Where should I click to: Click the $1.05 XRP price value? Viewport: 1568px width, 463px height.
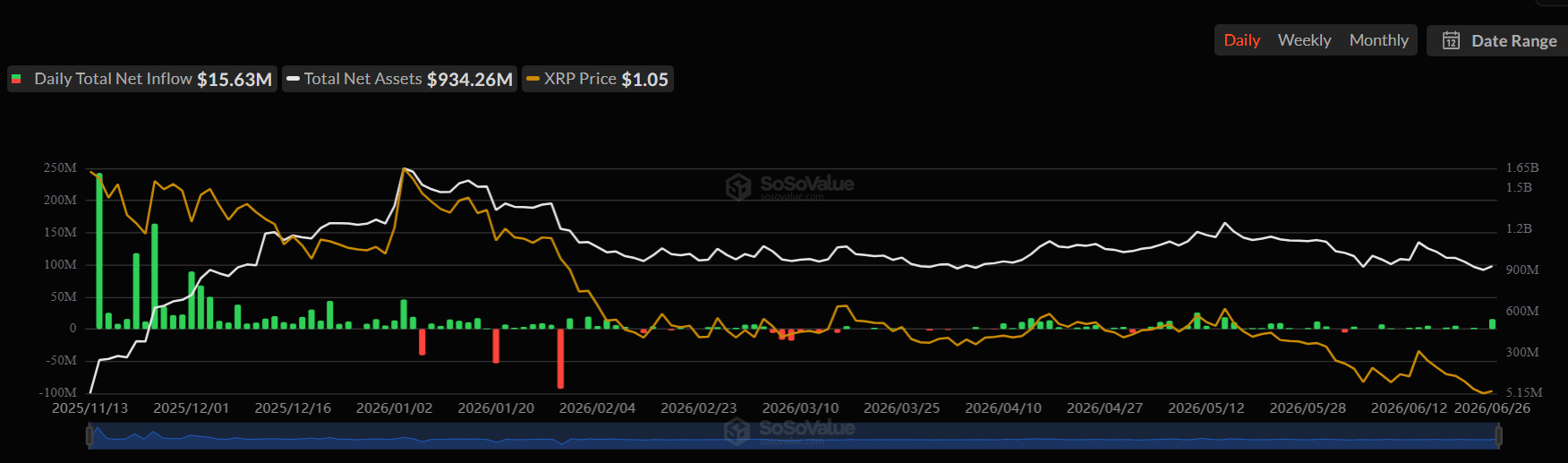pos(645,80)
